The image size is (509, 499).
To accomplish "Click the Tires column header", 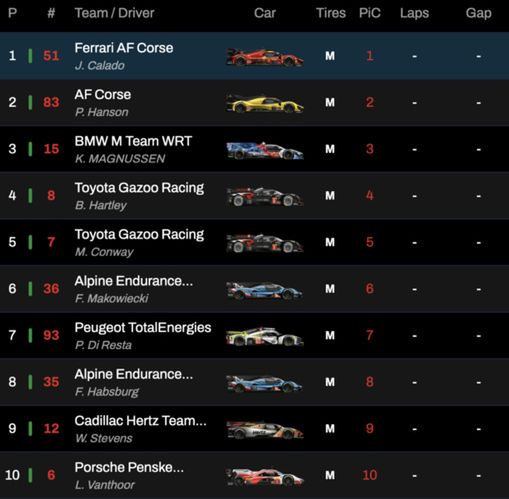I will 331,13.
